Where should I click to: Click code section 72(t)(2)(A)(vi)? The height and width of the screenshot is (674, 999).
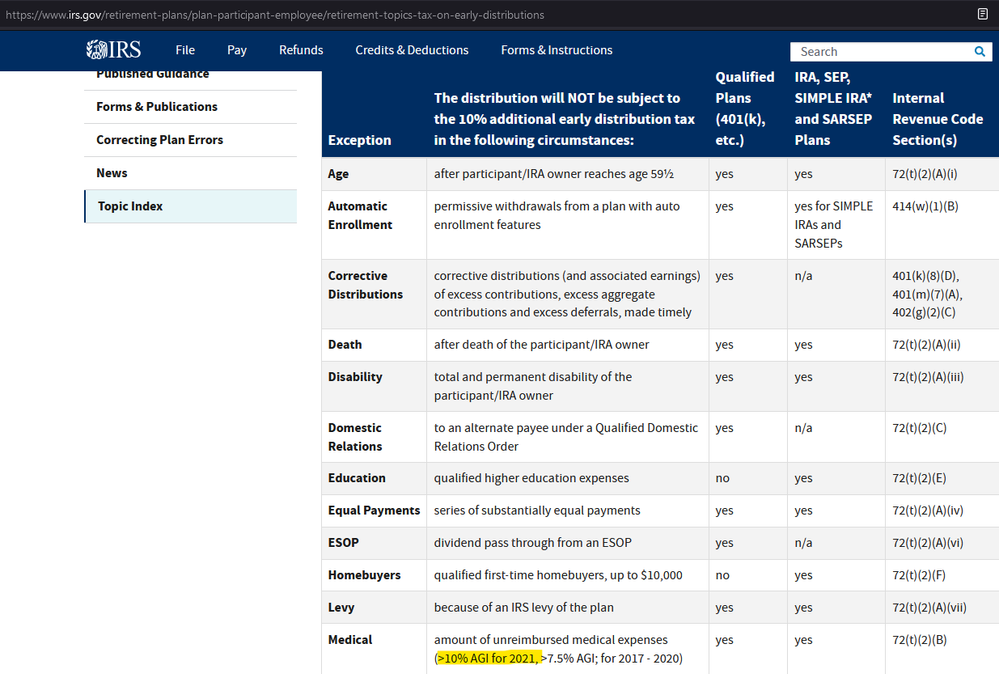click(928, 543)
